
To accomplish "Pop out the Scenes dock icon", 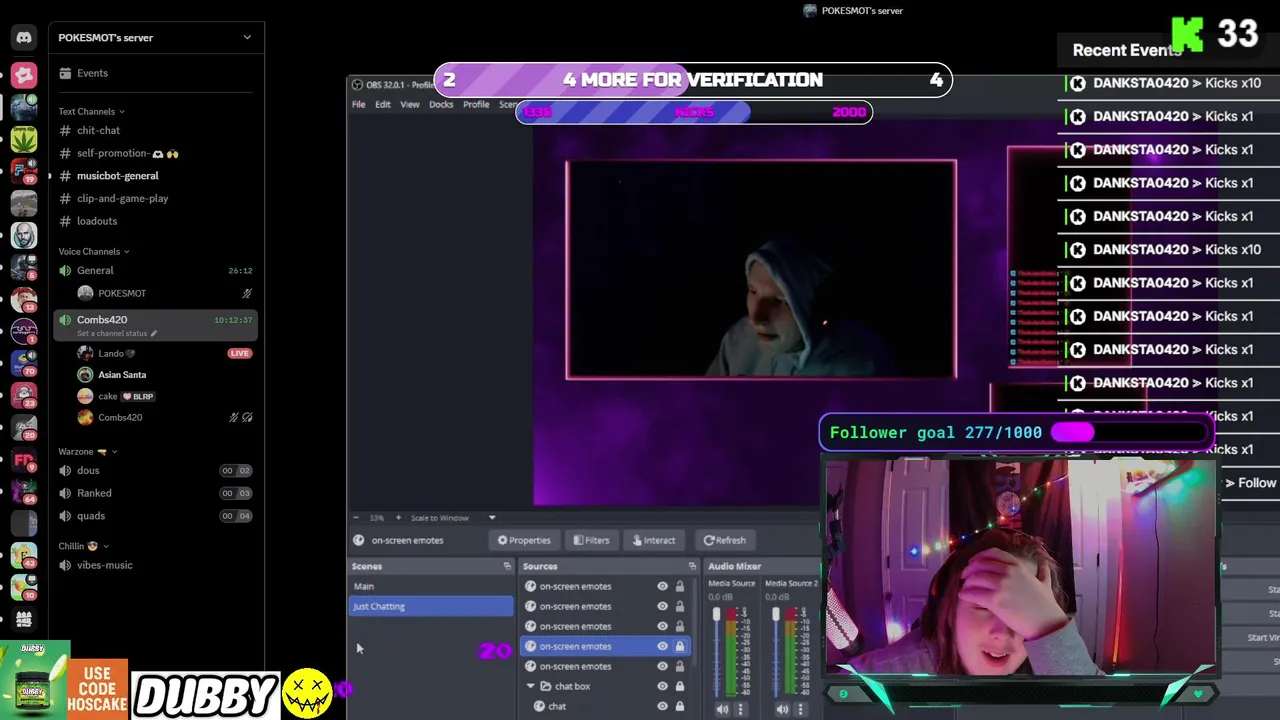I will 507,566.
